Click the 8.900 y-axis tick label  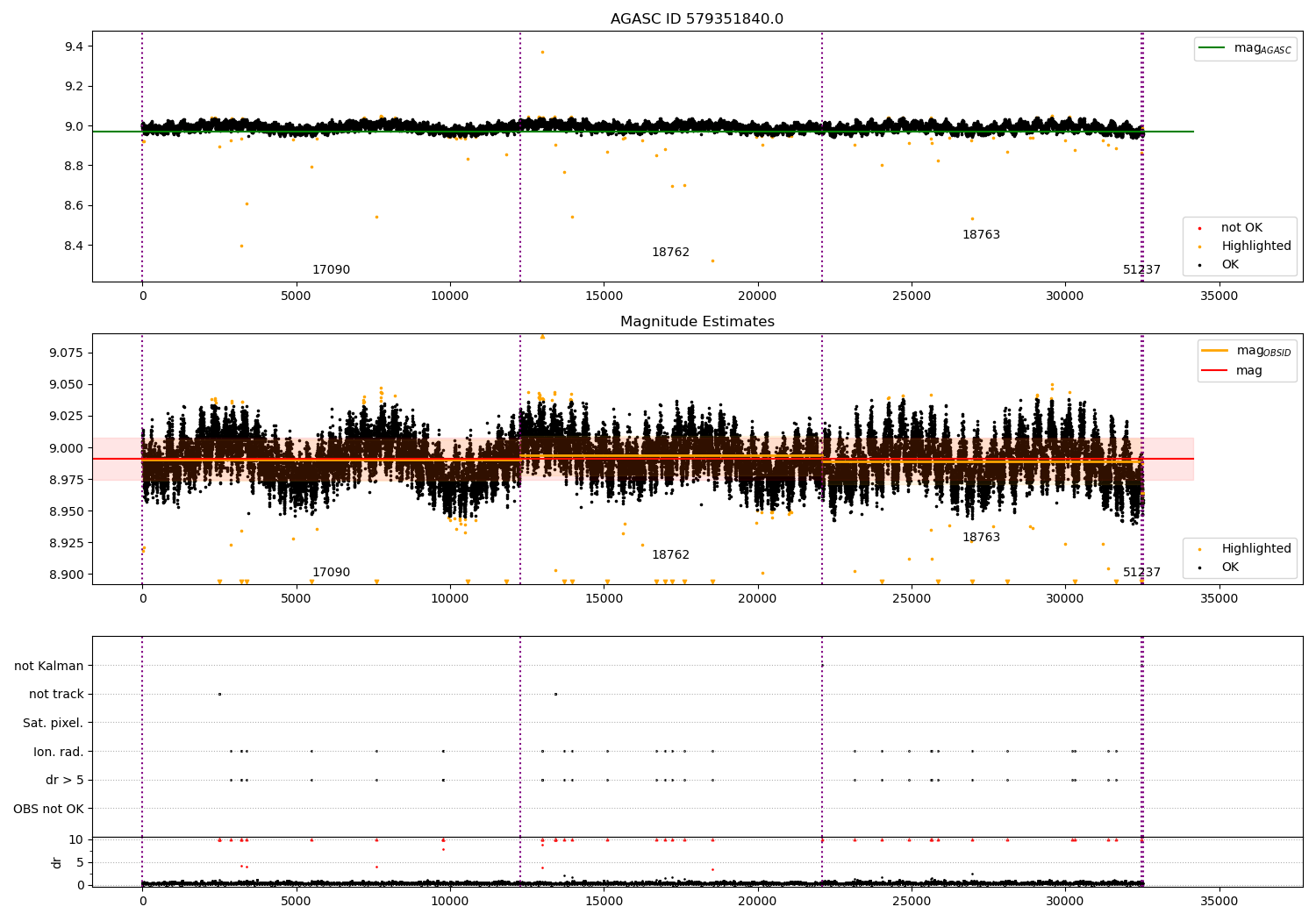[65, 575]
